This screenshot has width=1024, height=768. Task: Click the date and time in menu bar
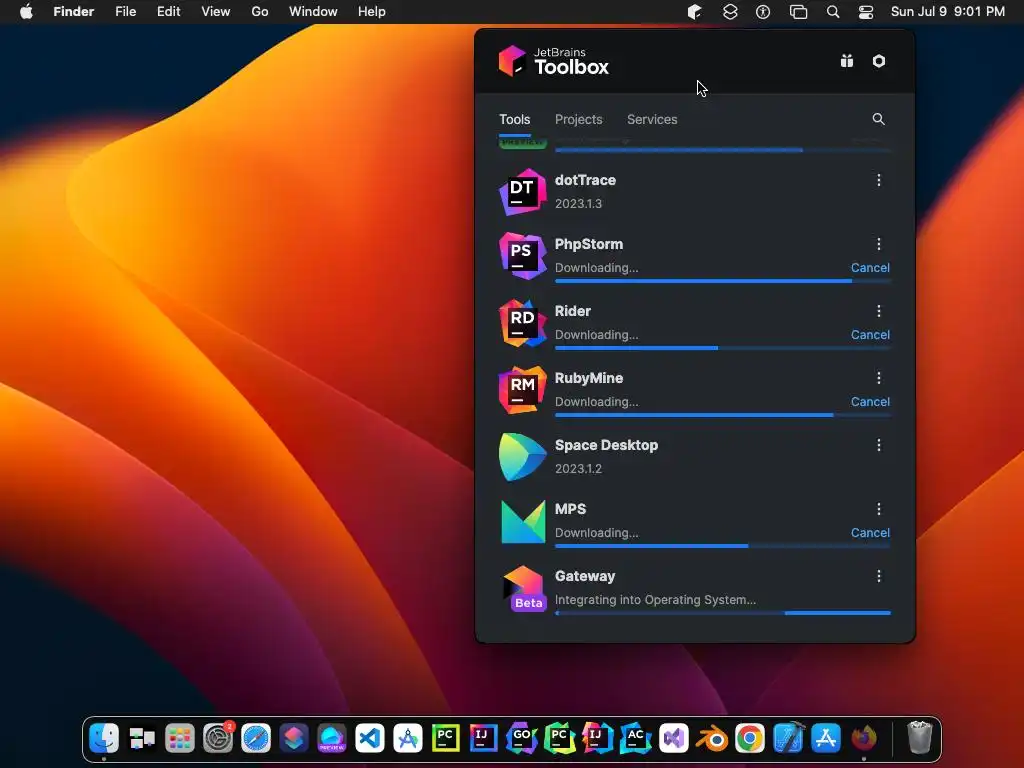click(x=948, y=12)
